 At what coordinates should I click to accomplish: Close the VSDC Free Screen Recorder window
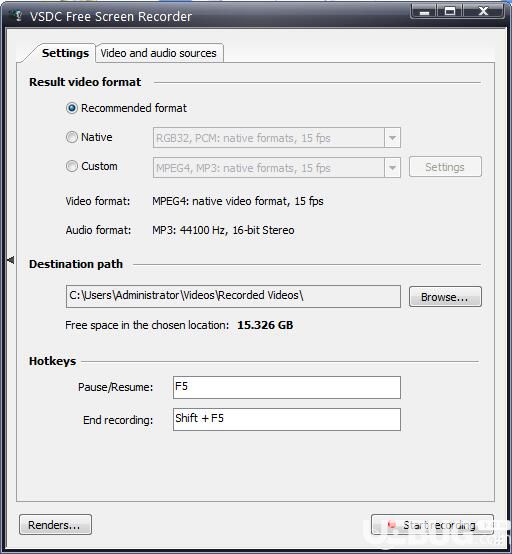point(483,11)
